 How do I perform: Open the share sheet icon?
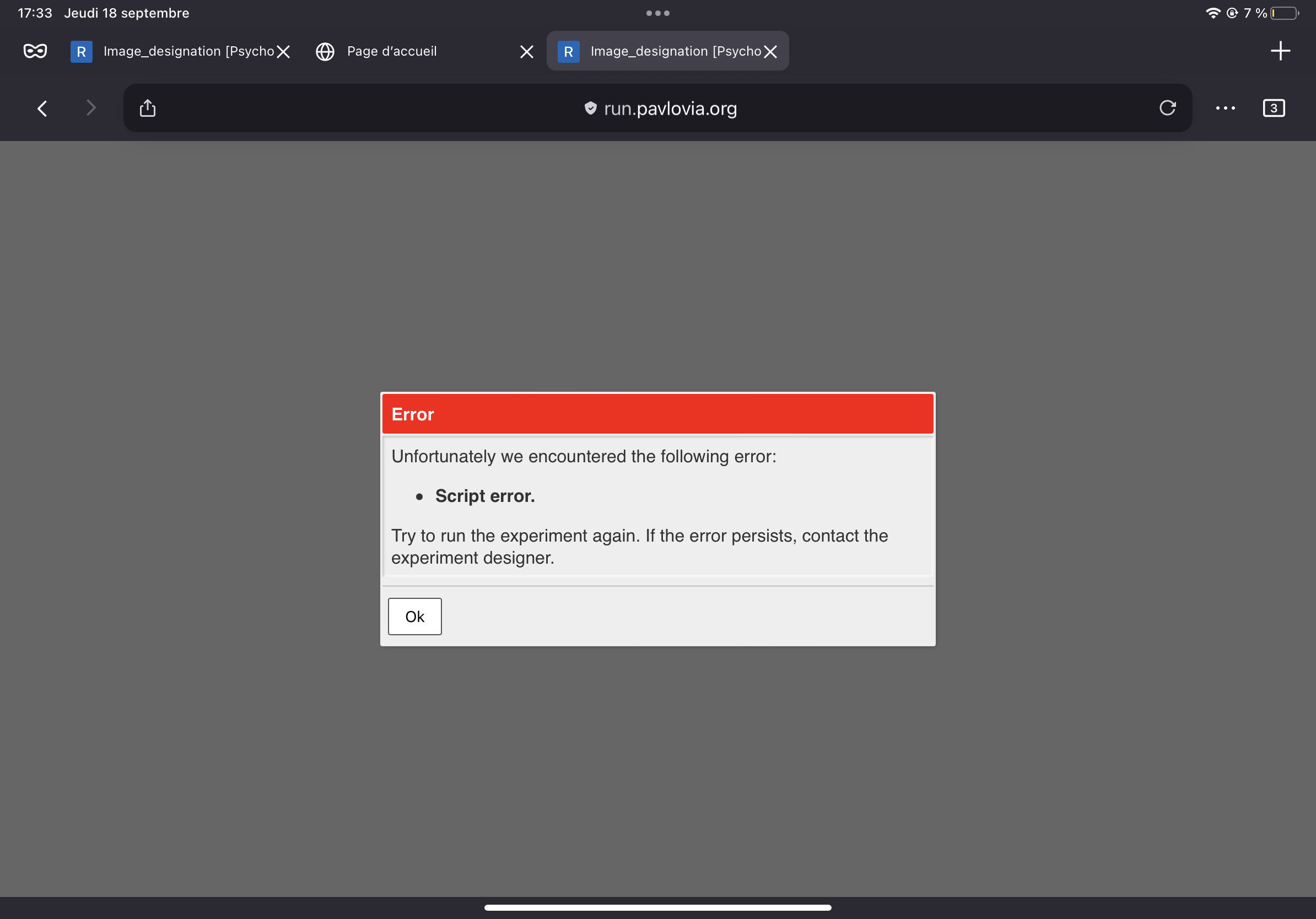147,109
